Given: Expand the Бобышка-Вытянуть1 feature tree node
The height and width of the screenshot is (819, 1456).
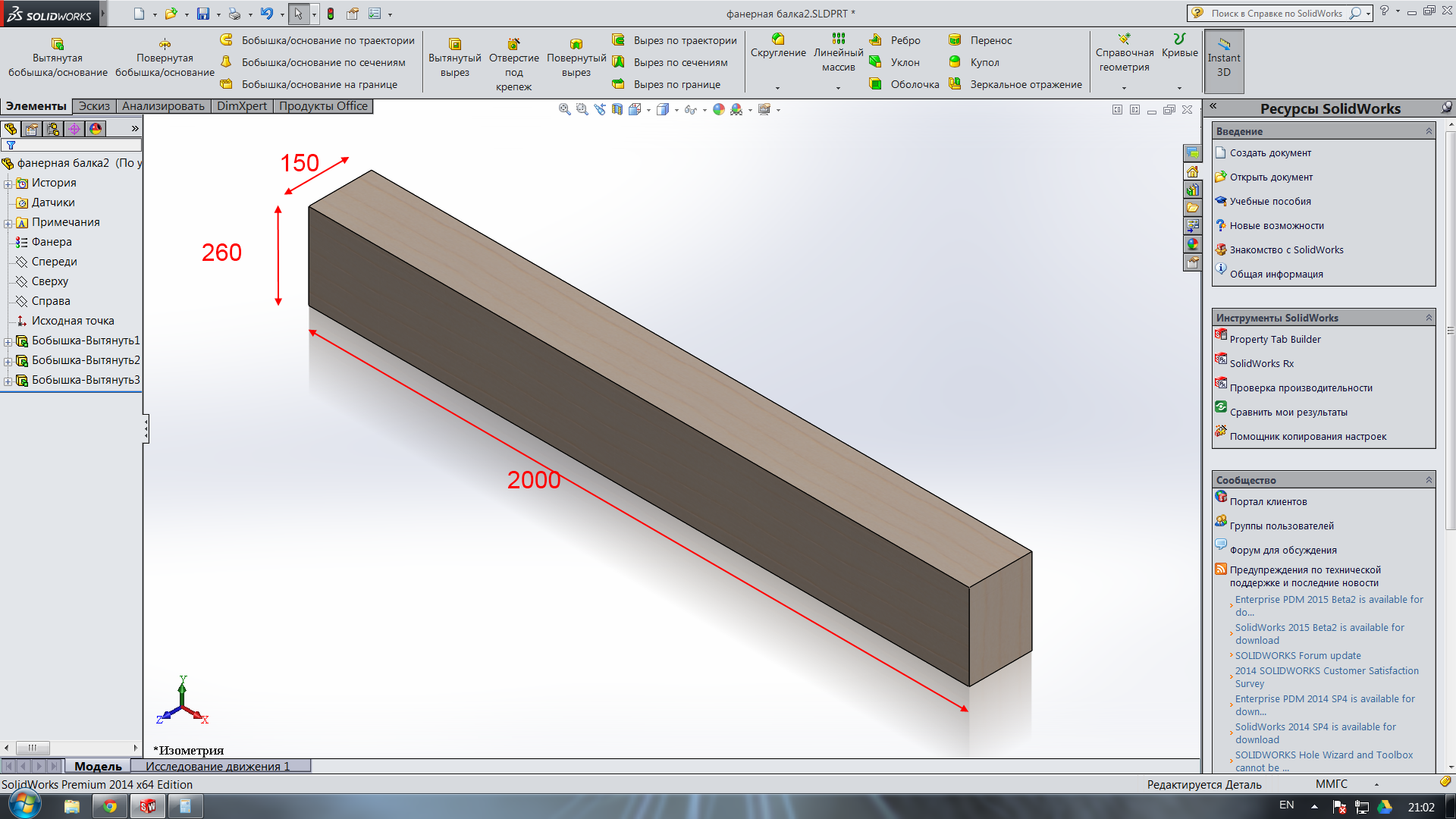Looking at the screenshot, I should (x=8, y=341).
